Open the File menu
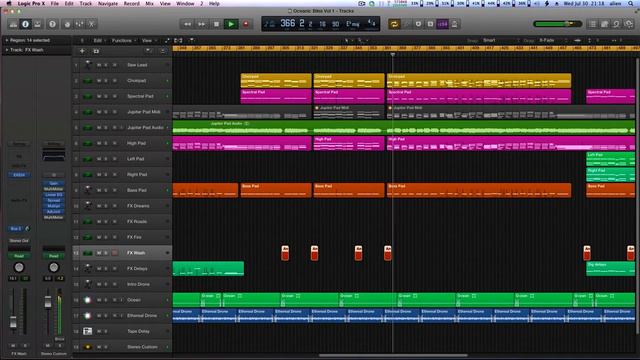 (x=54, y=3)
